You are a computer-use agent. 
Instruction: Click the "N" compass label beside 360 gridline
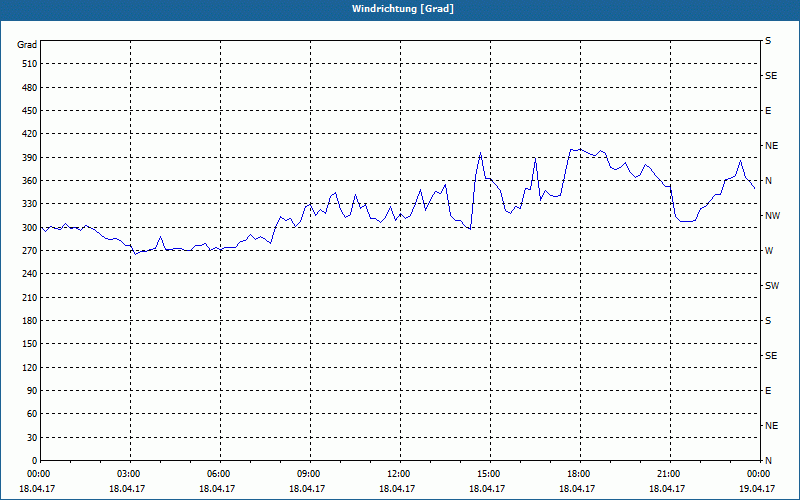[769, 181]
